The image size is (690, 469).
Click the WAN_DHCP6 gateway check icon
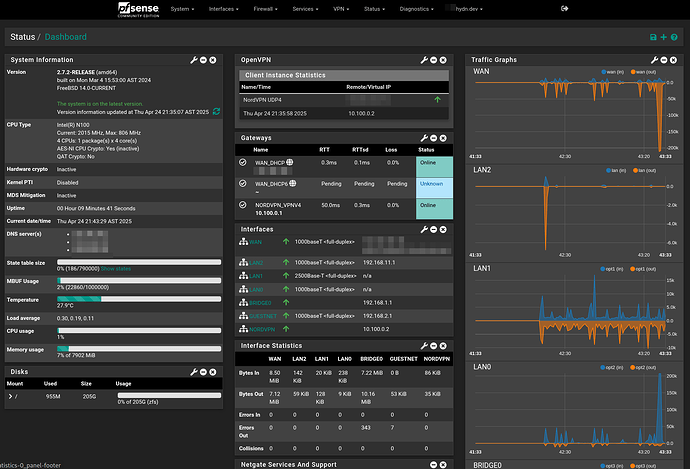point(242,183)
